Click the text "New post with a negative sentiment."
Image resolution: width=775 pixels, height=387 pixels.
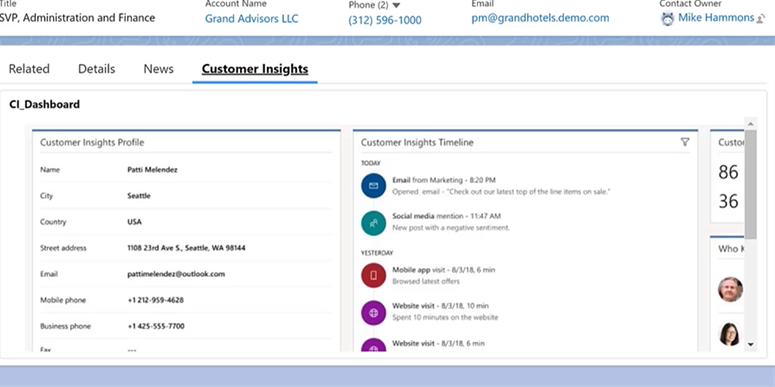[x=451, y=228]
